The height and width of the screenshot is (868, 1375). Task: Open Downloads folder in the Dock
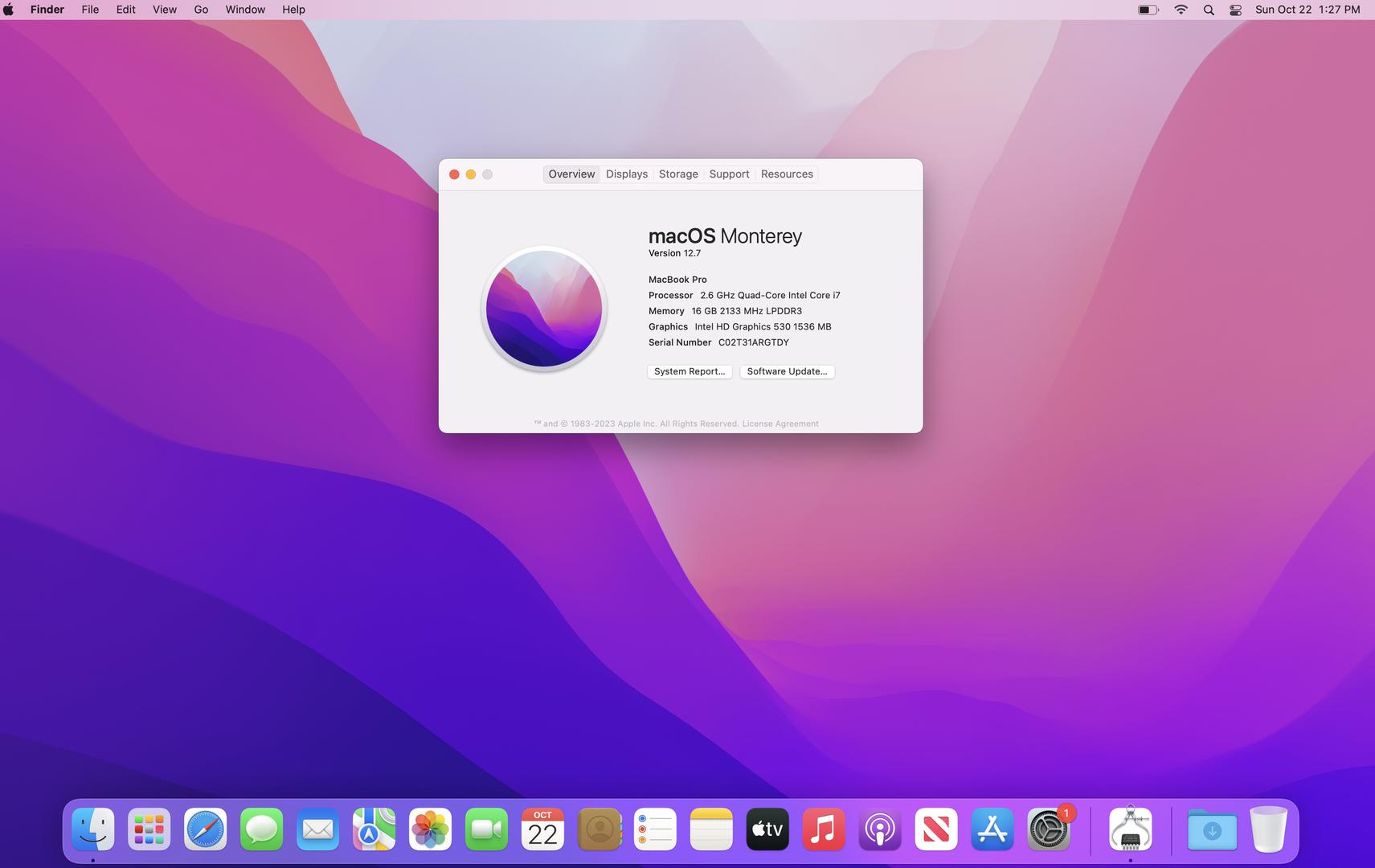[1212, 829]
